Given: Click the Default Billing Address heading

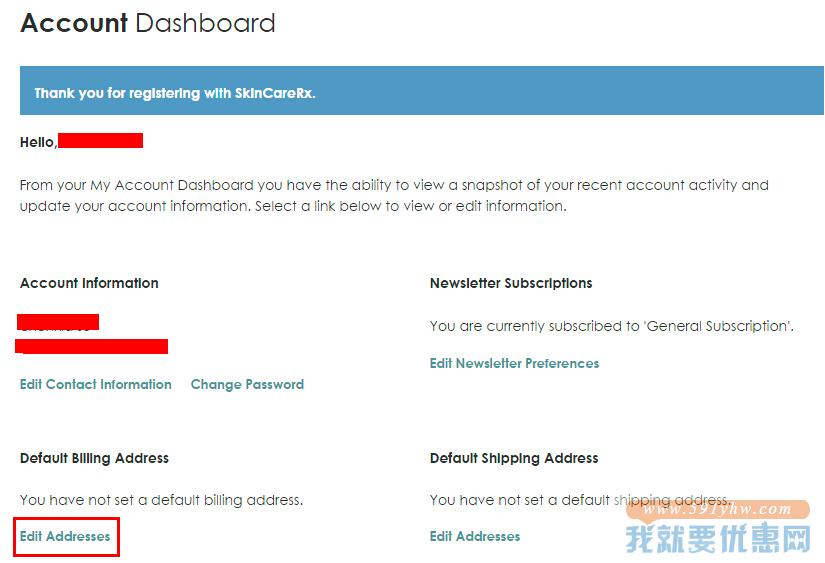Looking at the screenshot, I should tap(94, 458).
